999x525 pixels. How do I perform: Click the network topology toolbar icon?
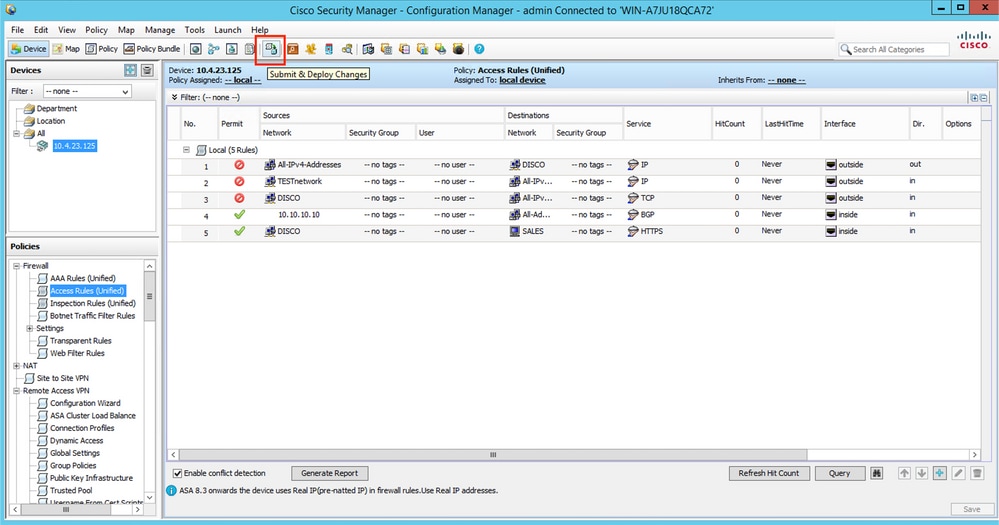point(213,49)
